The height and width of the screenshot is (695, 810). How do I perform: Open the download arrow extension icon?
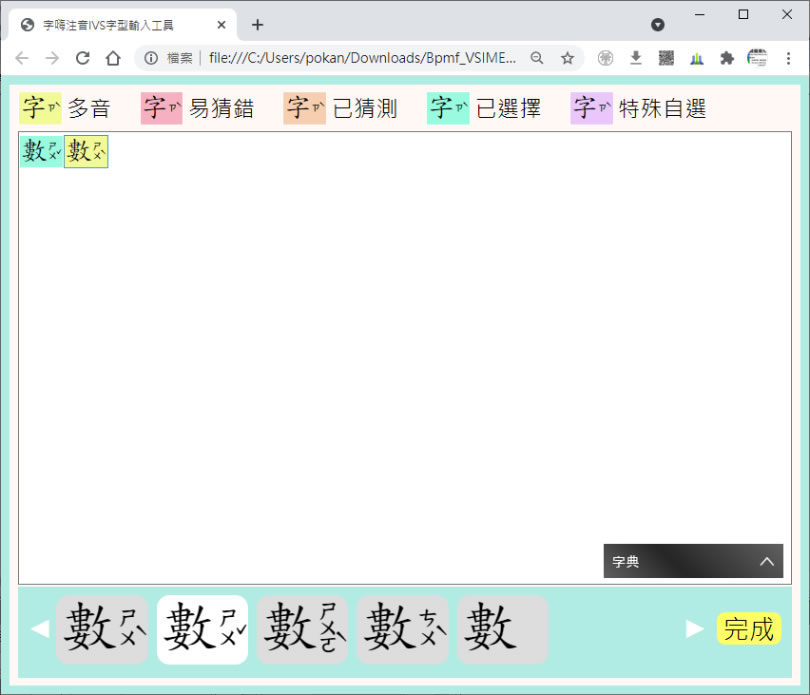click(636, 58)
